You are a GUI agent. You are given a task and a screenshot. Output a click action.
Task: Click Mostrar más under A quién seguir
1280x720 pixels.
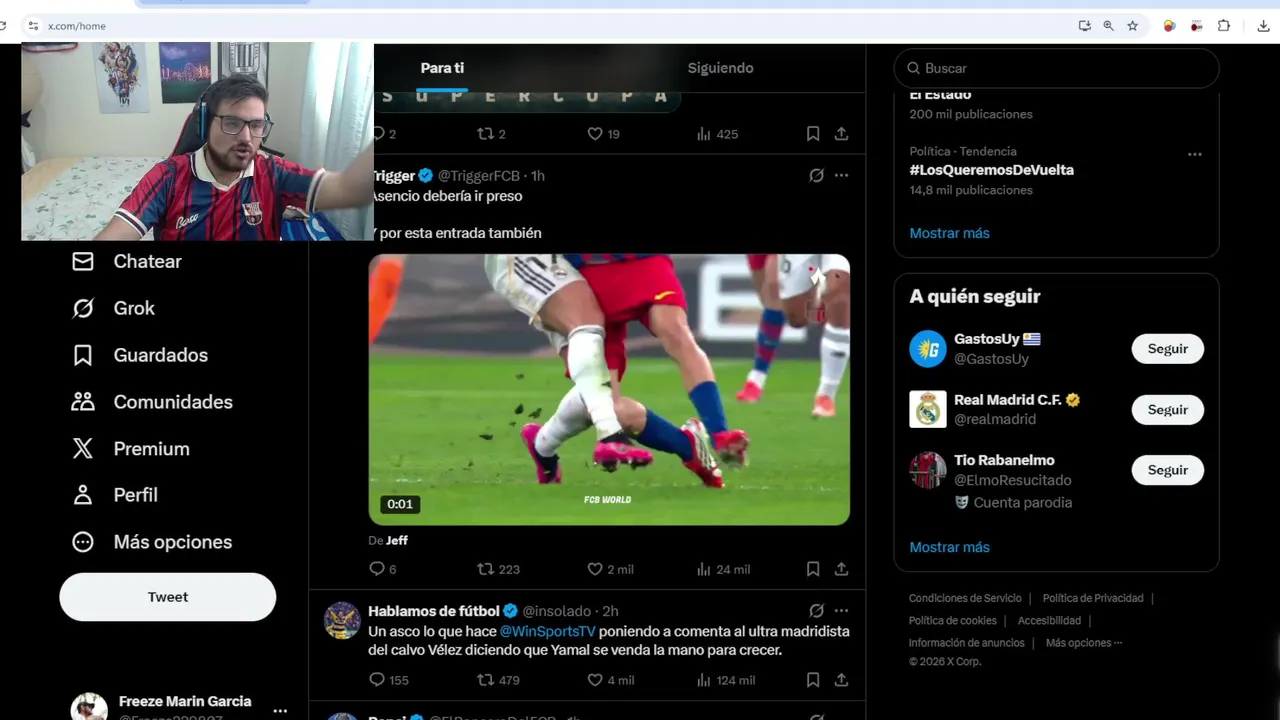coord(949,547)
